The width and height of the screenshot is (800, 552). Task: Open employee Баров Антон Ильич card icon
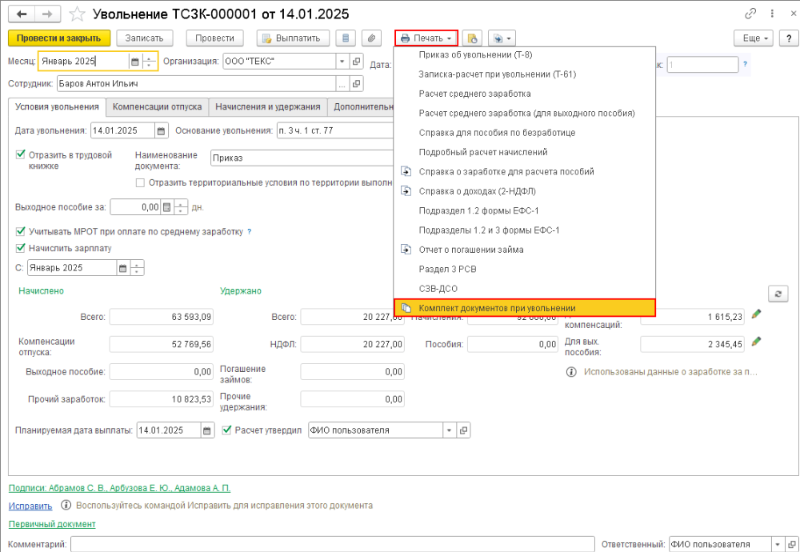point(356,84)
